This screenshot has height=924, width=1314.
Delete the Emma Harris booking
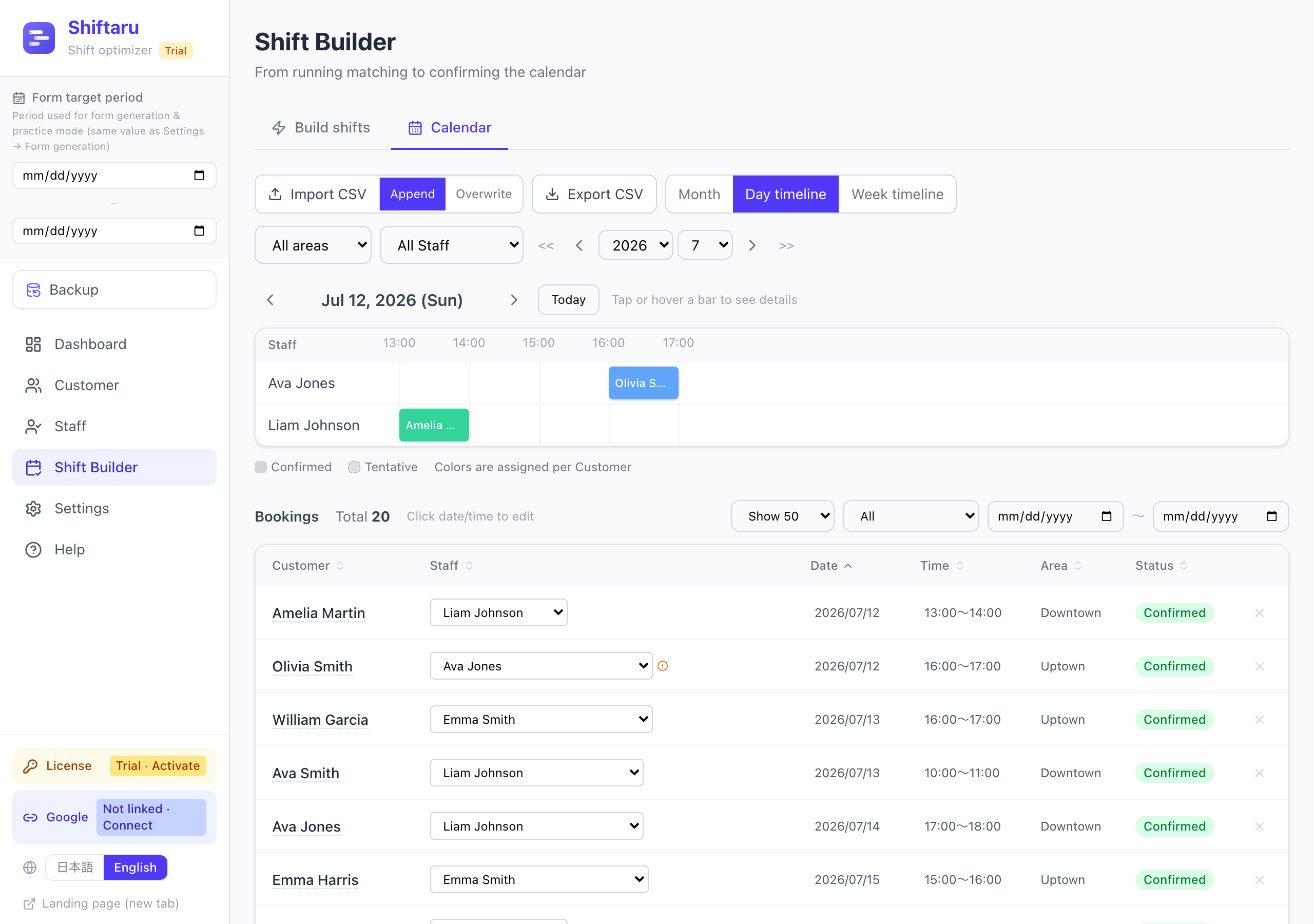pos(1259,879)
